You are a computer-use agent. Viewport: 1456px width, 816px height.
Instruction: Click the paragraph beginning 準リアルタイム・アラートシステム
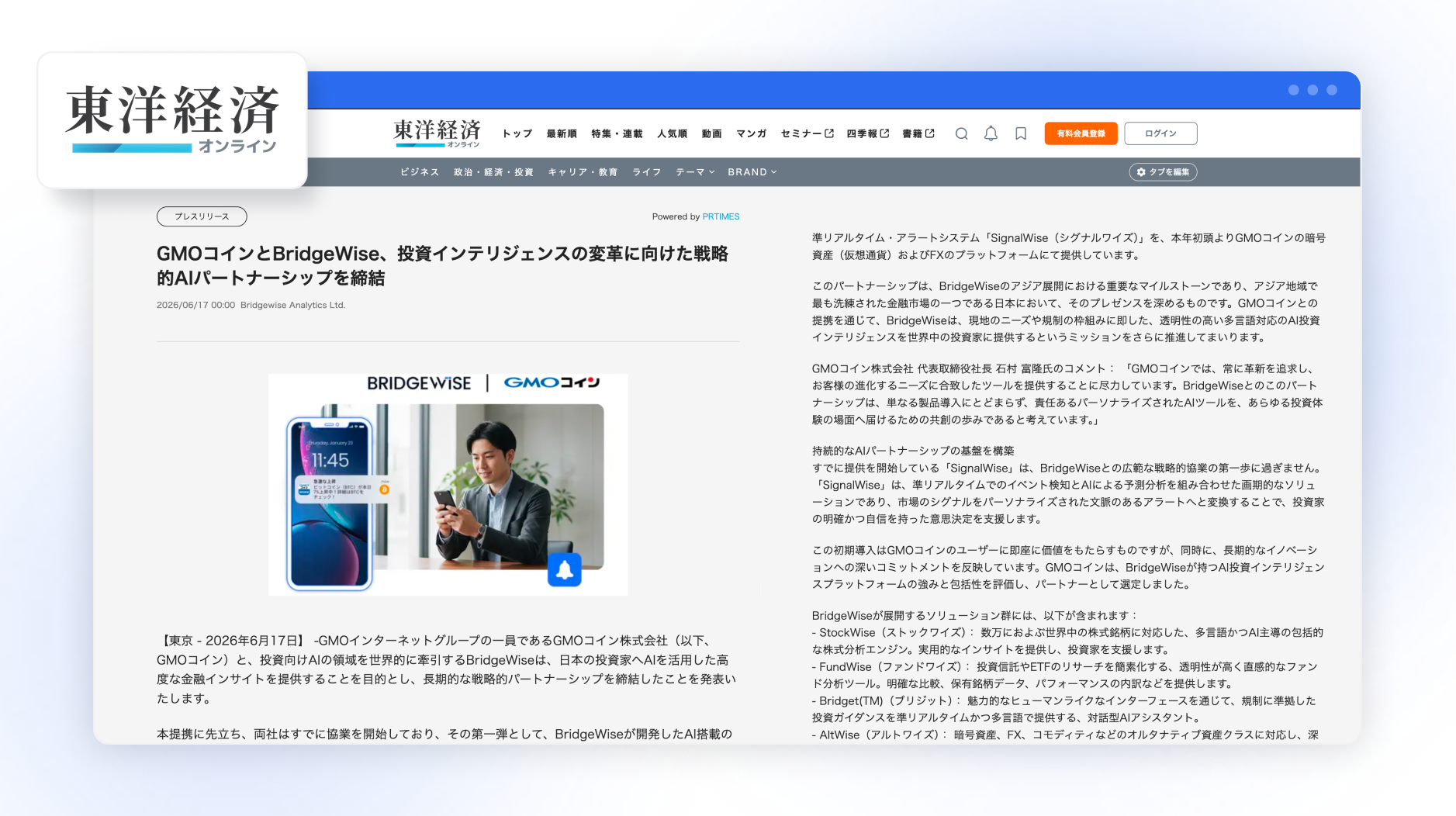[x=1069, y=247]
